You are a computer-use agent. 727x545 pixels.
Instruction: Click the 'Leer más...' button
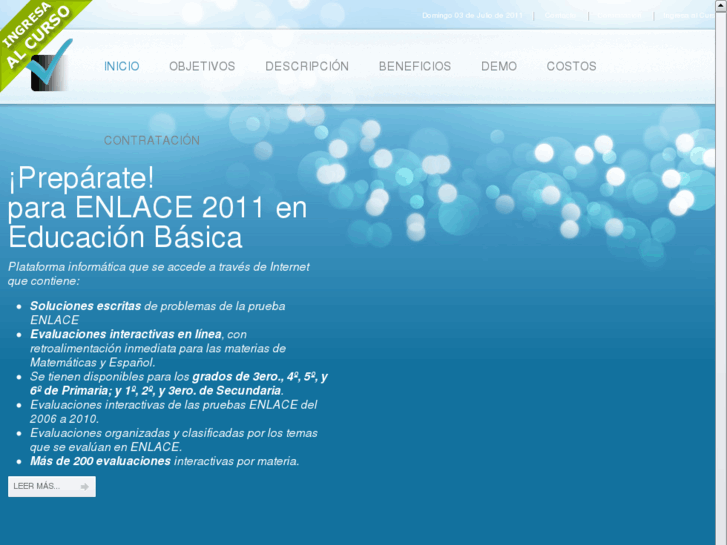tap(52, 487)
